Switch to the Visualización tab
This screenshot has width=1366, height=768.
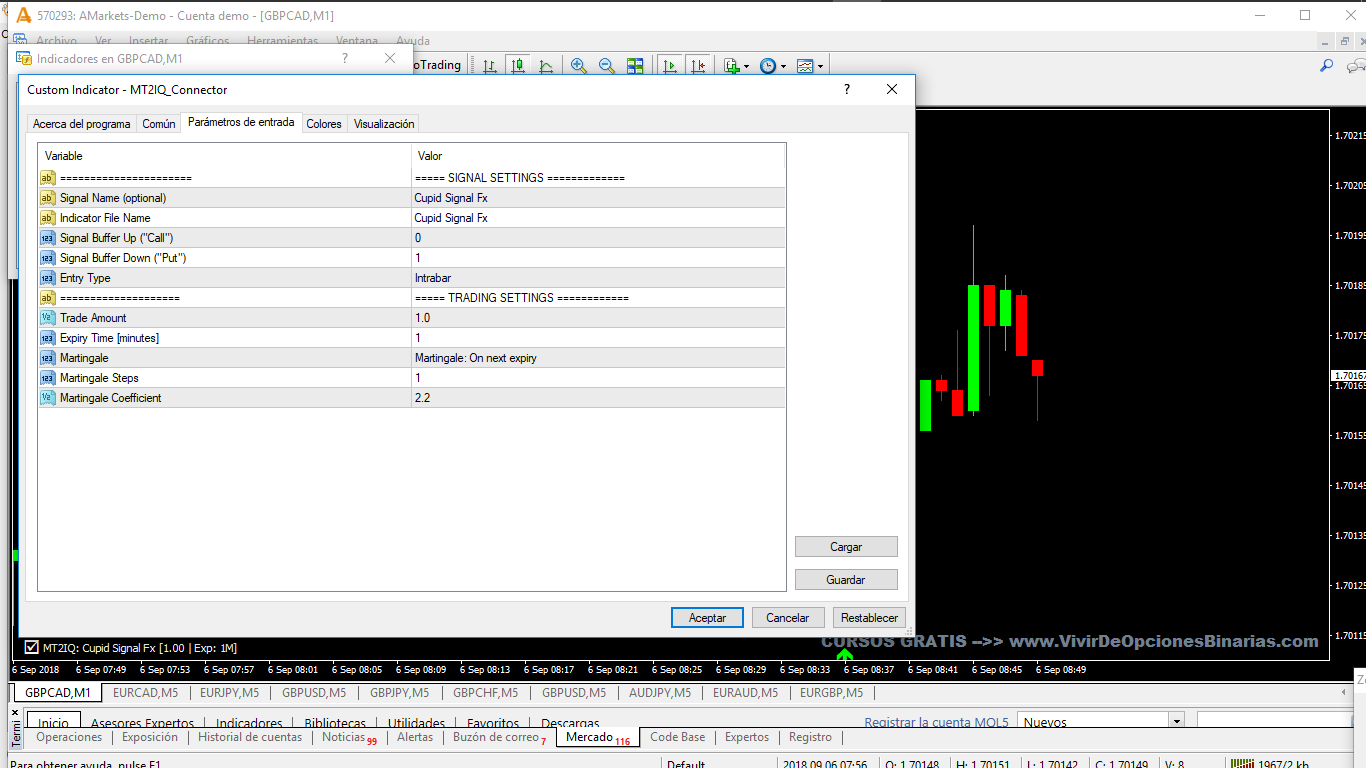tap(384, 124)
